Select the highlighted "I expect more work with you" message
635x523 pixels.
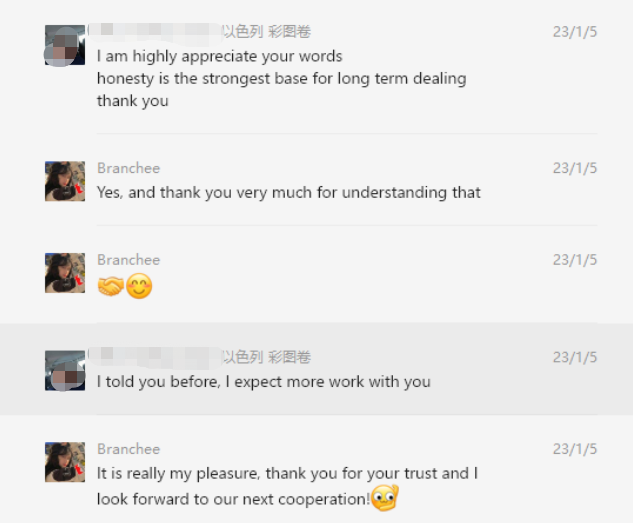click(x=263, y=381)
